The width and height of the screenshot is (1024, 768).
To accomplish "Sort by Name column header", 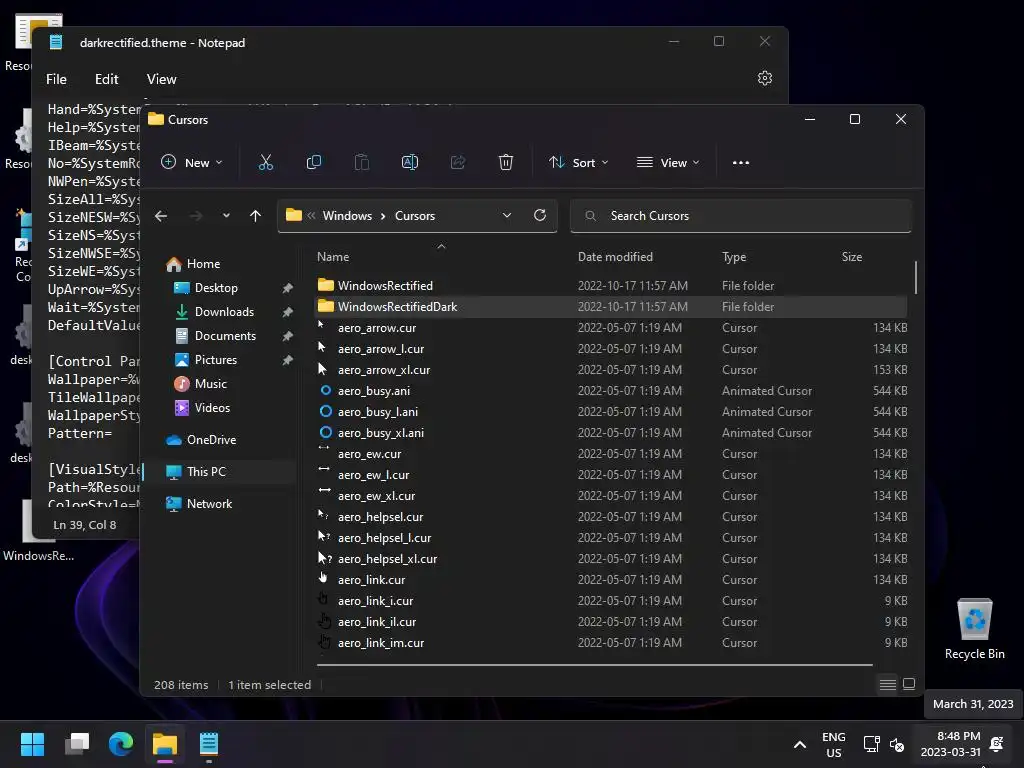I will [x=333, y=257].
